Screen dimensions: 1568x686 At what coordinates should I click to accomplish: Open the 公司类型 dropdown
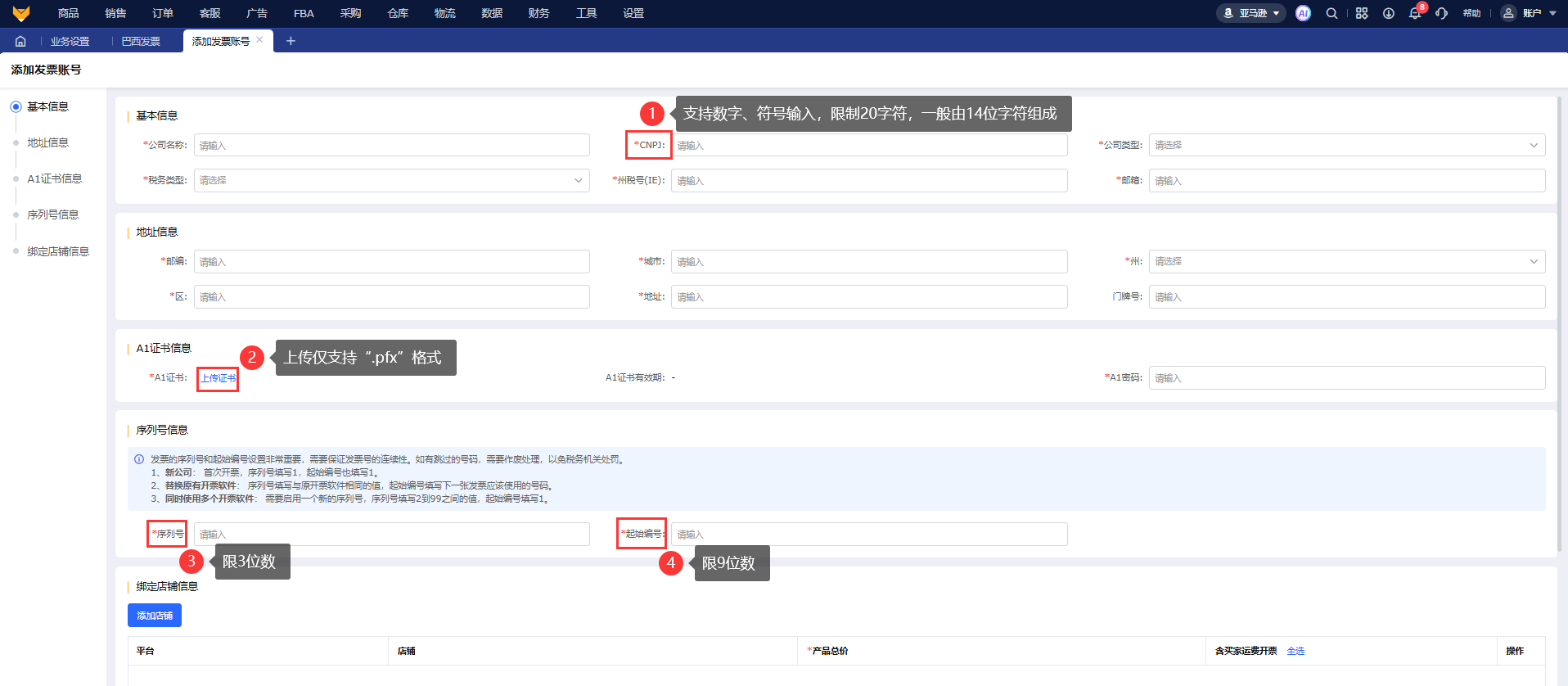click(1347, 145)
